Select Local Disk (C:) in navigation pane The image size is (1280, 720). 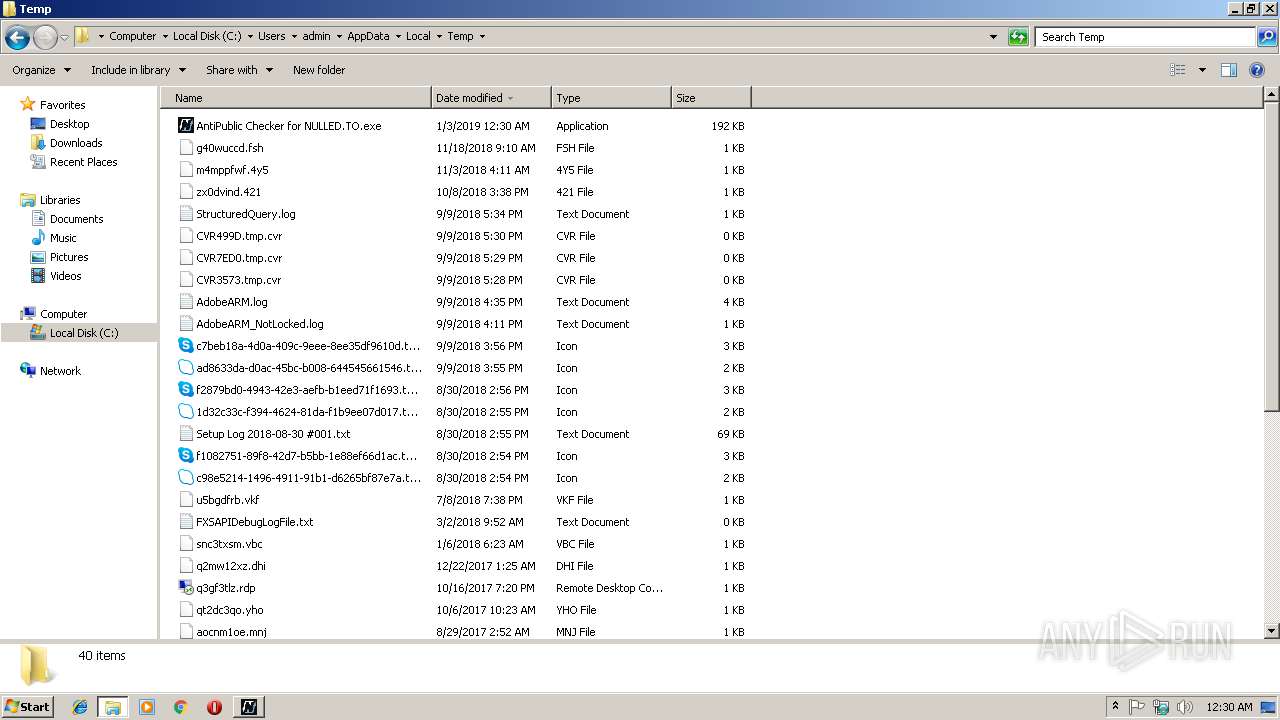[x=83, y=333]
